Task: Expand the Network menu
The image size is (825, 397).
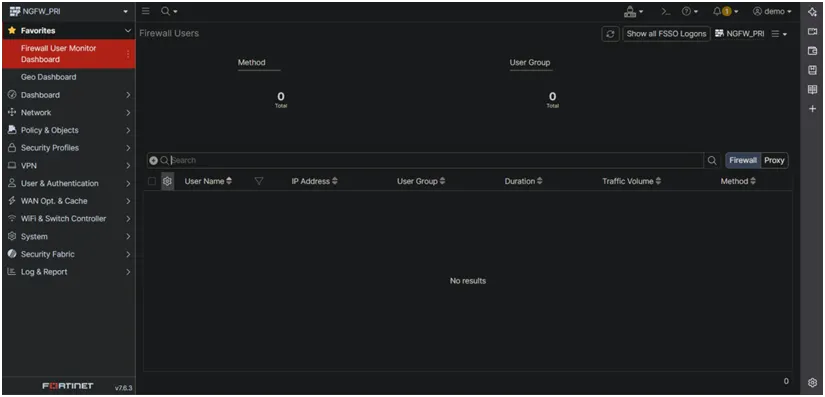Action: tap(69, 113)
